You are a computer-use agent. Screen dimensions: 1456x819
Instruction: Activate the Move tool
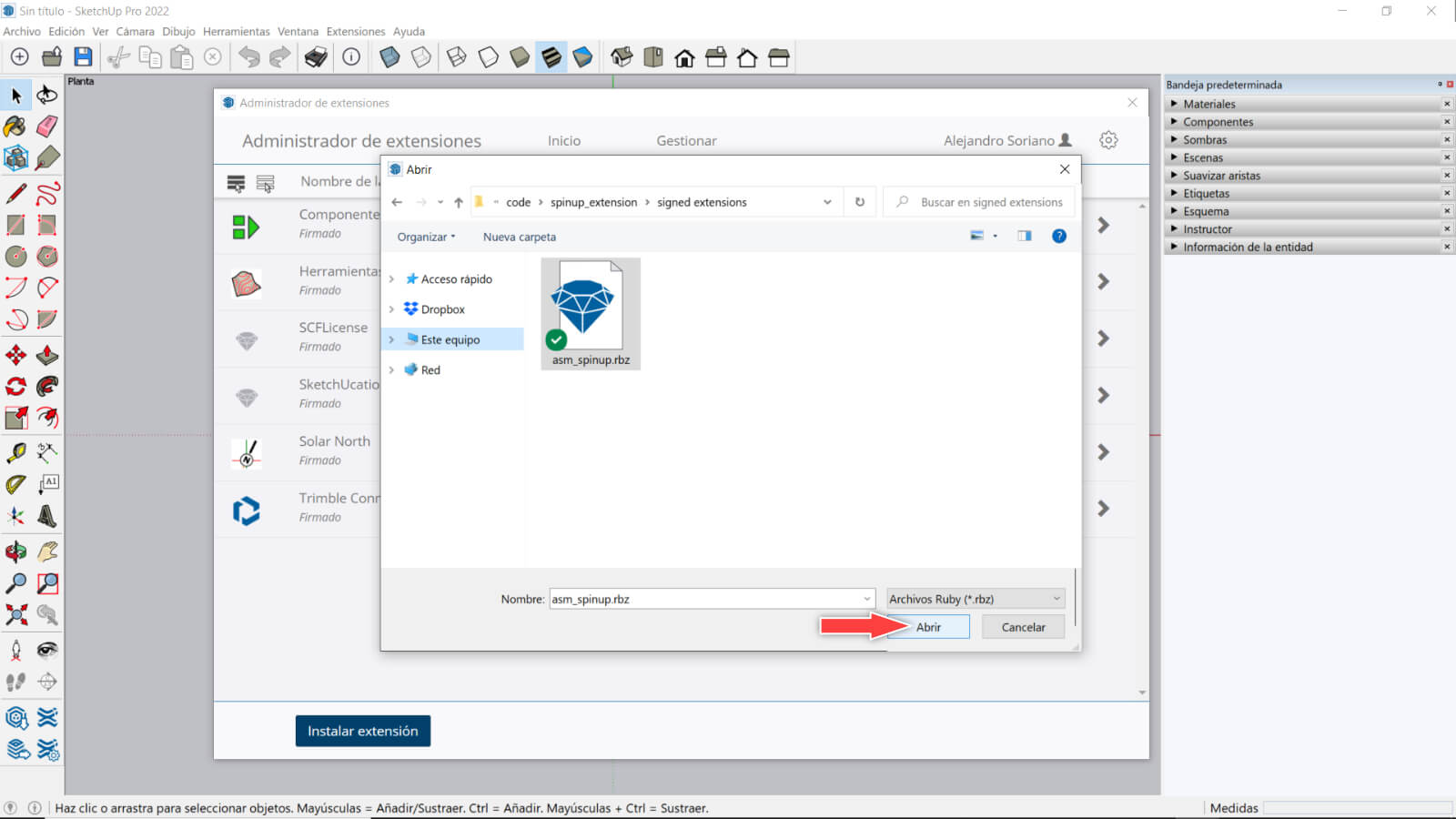16,355
